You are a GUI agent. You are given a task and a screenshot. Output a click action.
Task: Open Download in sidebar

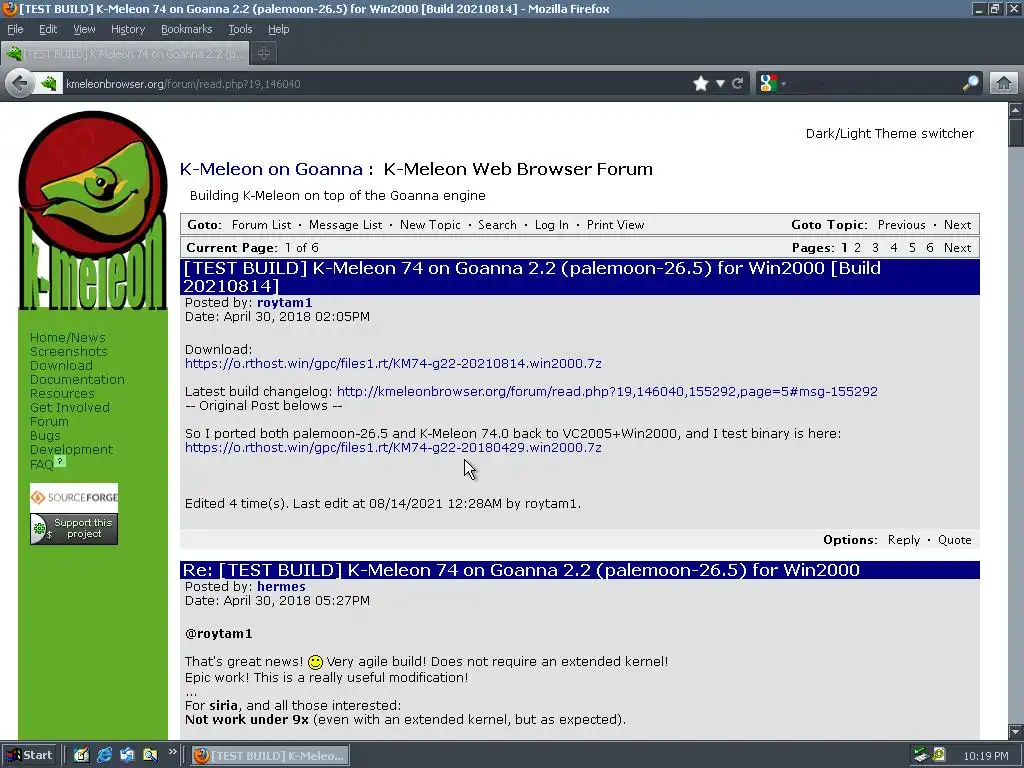(61, 366)
